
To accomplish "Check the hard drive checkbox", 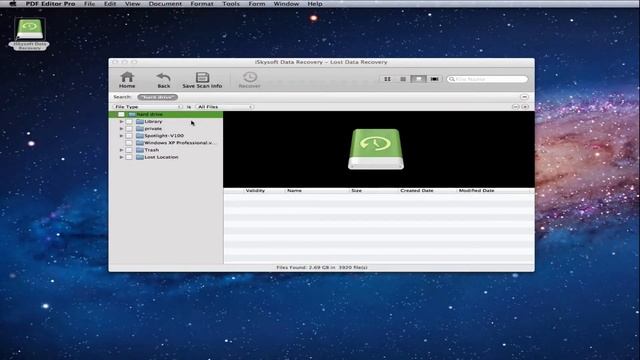I will (x=121, y=114).
